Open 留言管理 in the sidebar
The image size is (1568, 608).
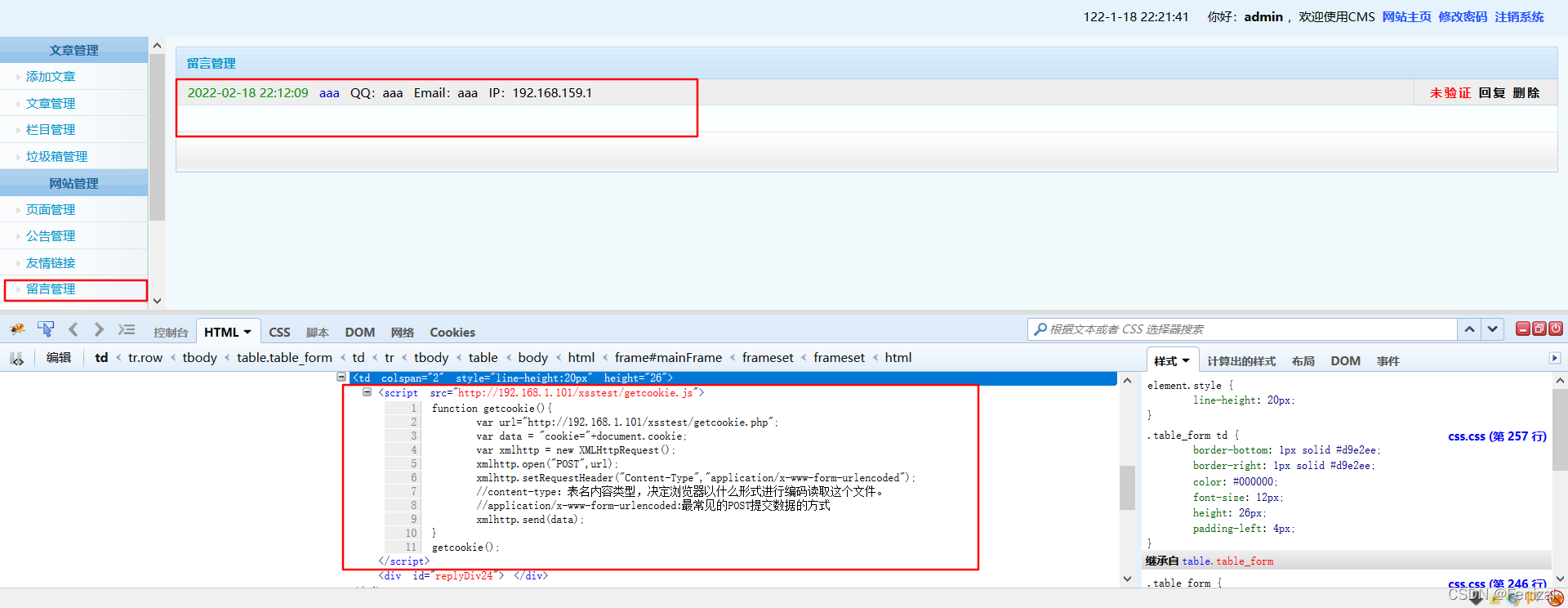51,289
